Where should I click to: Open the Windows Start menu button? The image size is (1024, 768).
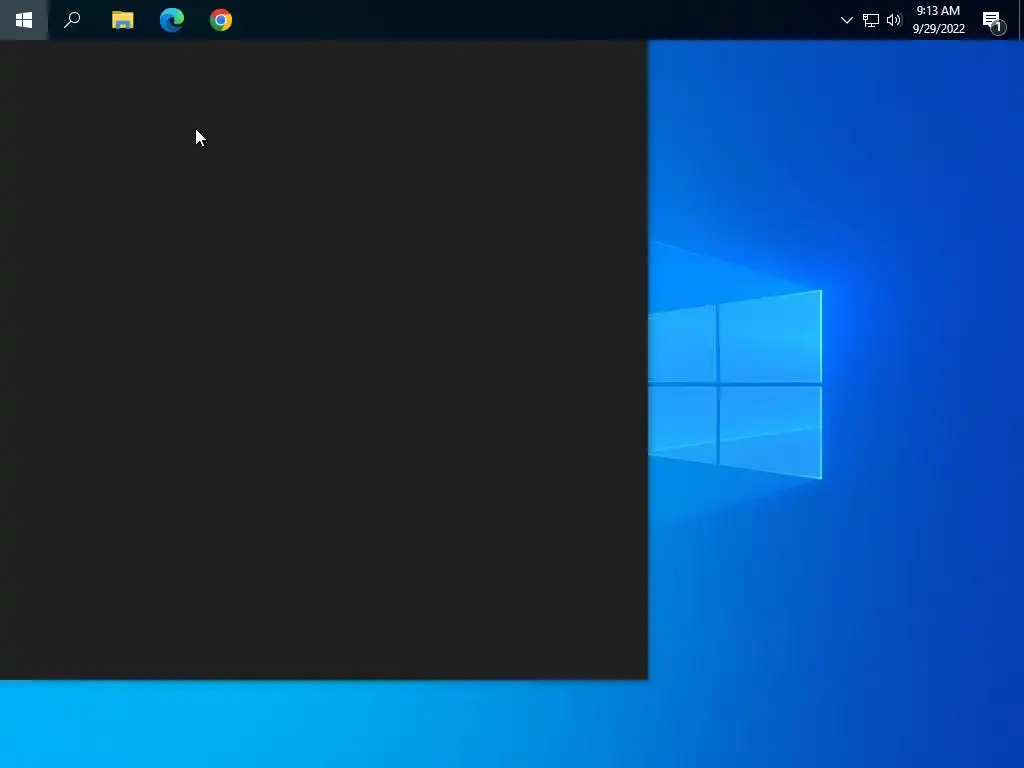click(x=24, y=20)
